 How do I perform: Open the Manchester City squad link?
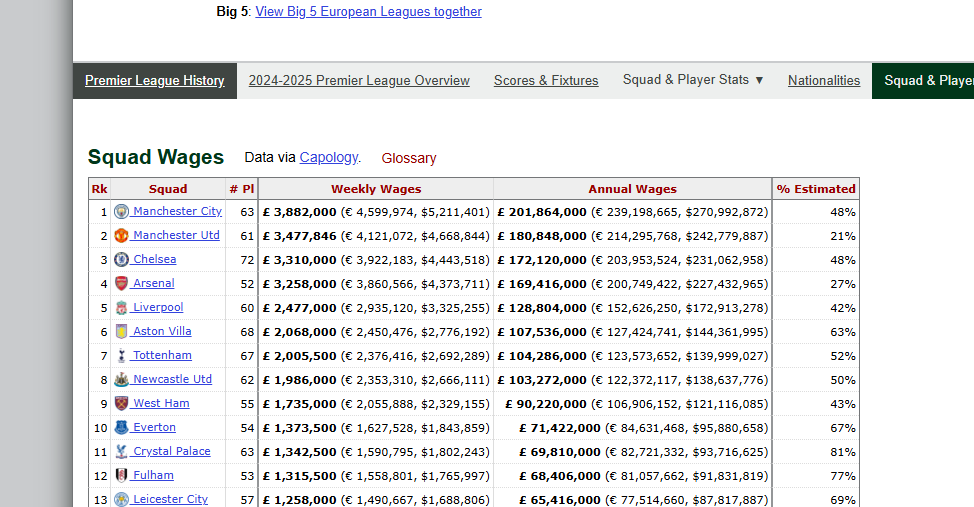click(177, 211)
